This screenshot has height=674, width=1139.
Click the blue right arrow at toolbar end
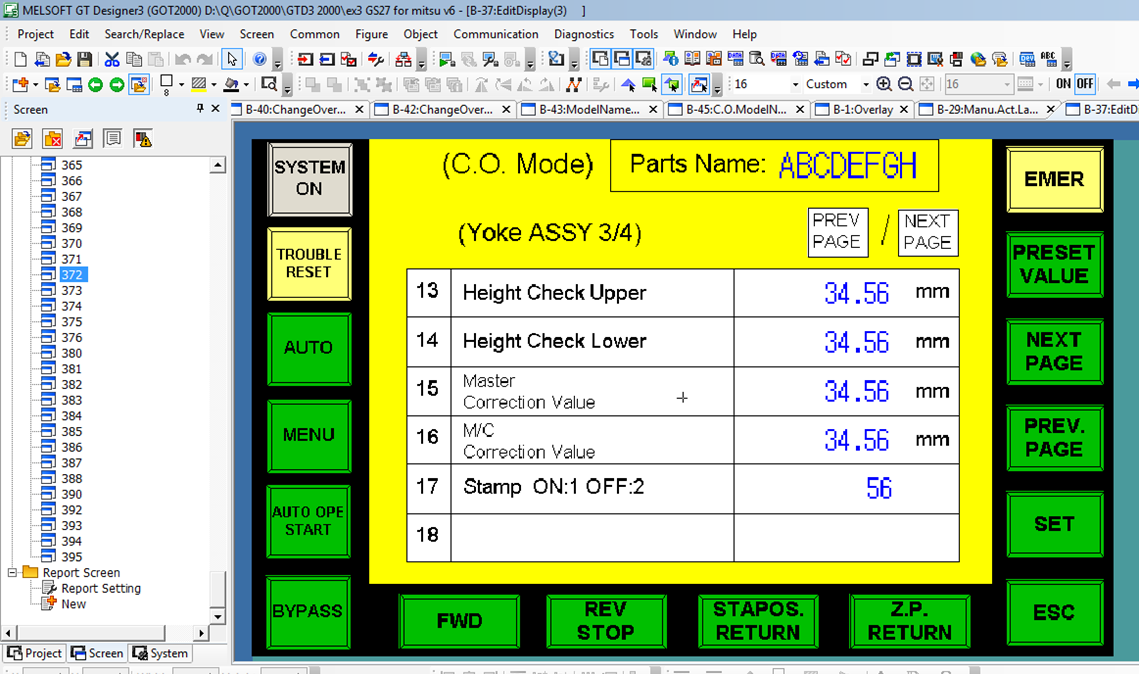pyautogui.click(x=1132, y=84)
